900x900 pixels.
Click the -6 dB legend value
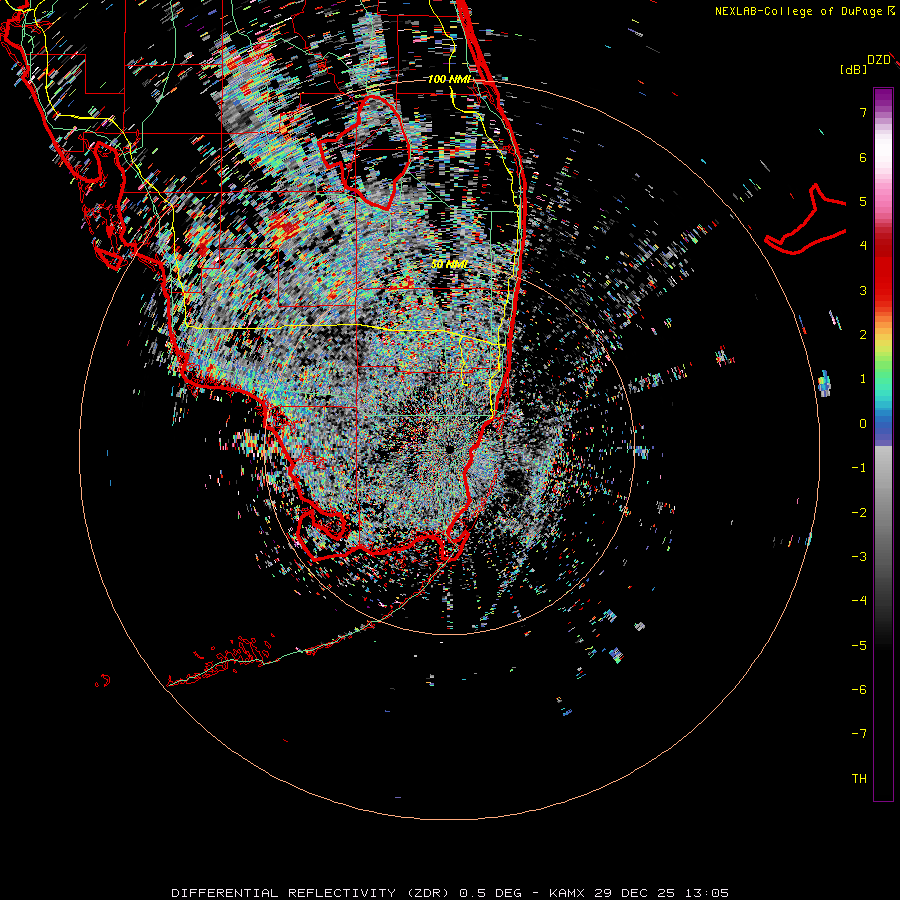859,690
